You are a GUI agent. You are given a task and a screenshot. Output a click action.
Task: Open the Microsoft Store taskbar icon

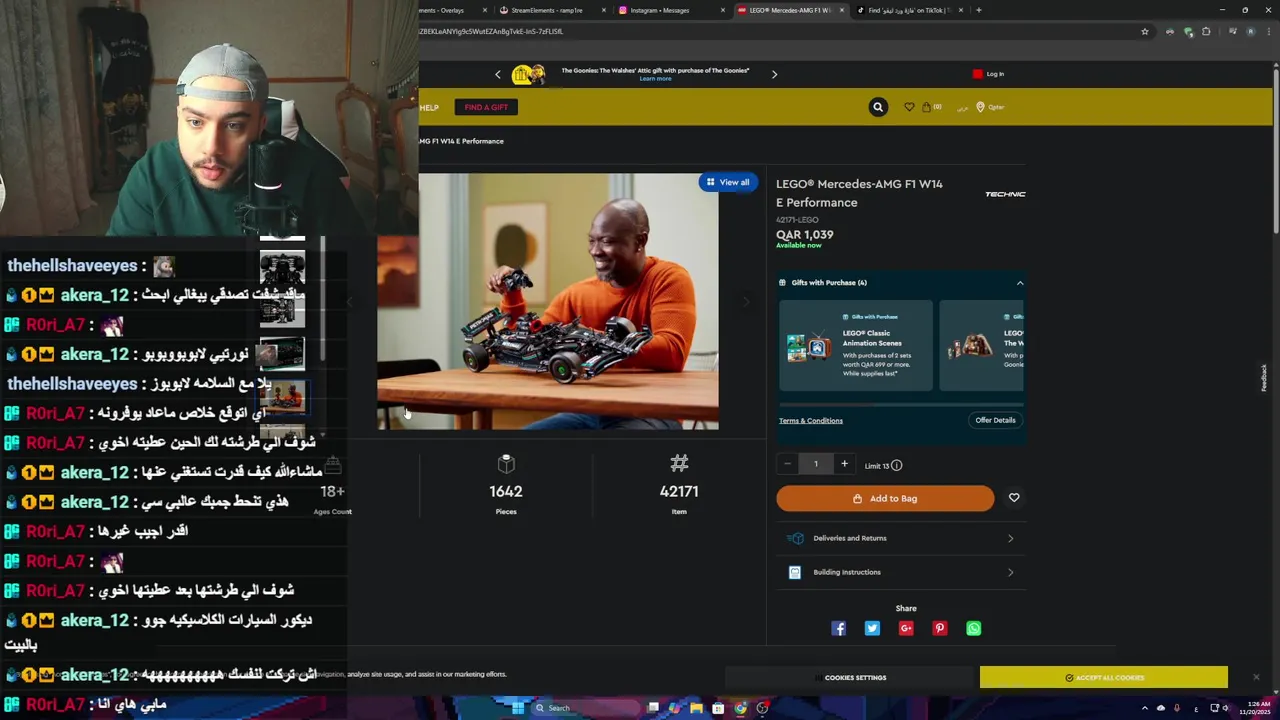click(x=718, y=708)
